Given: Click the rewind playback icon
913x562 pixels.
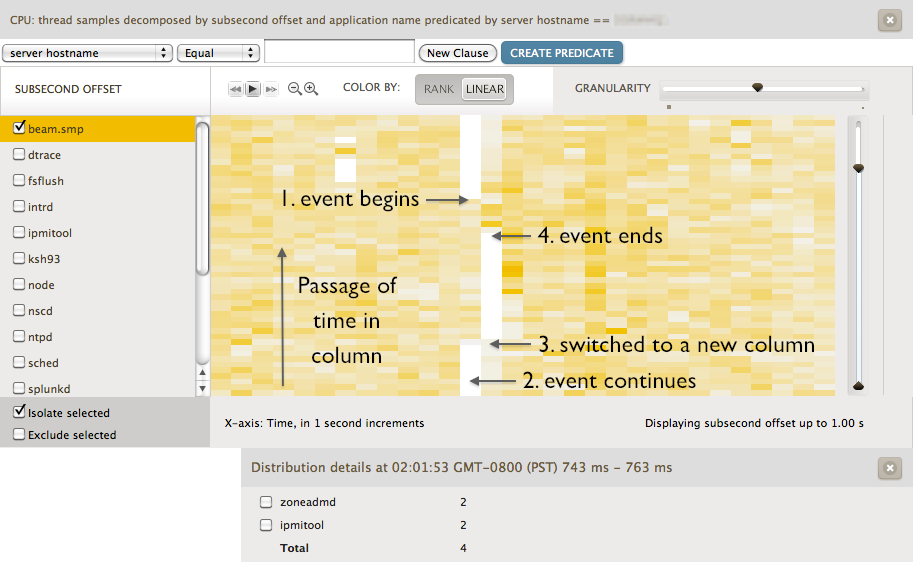Looking at the screenshot, I should coord(236,89).
